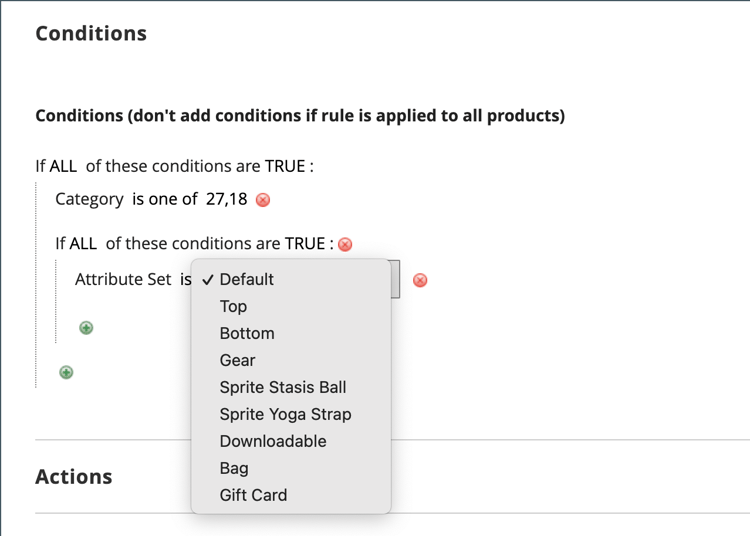Remove the Attribute Set condition
Image resolution: width=750 pixels, height=536 pixels.
point(420,280)
